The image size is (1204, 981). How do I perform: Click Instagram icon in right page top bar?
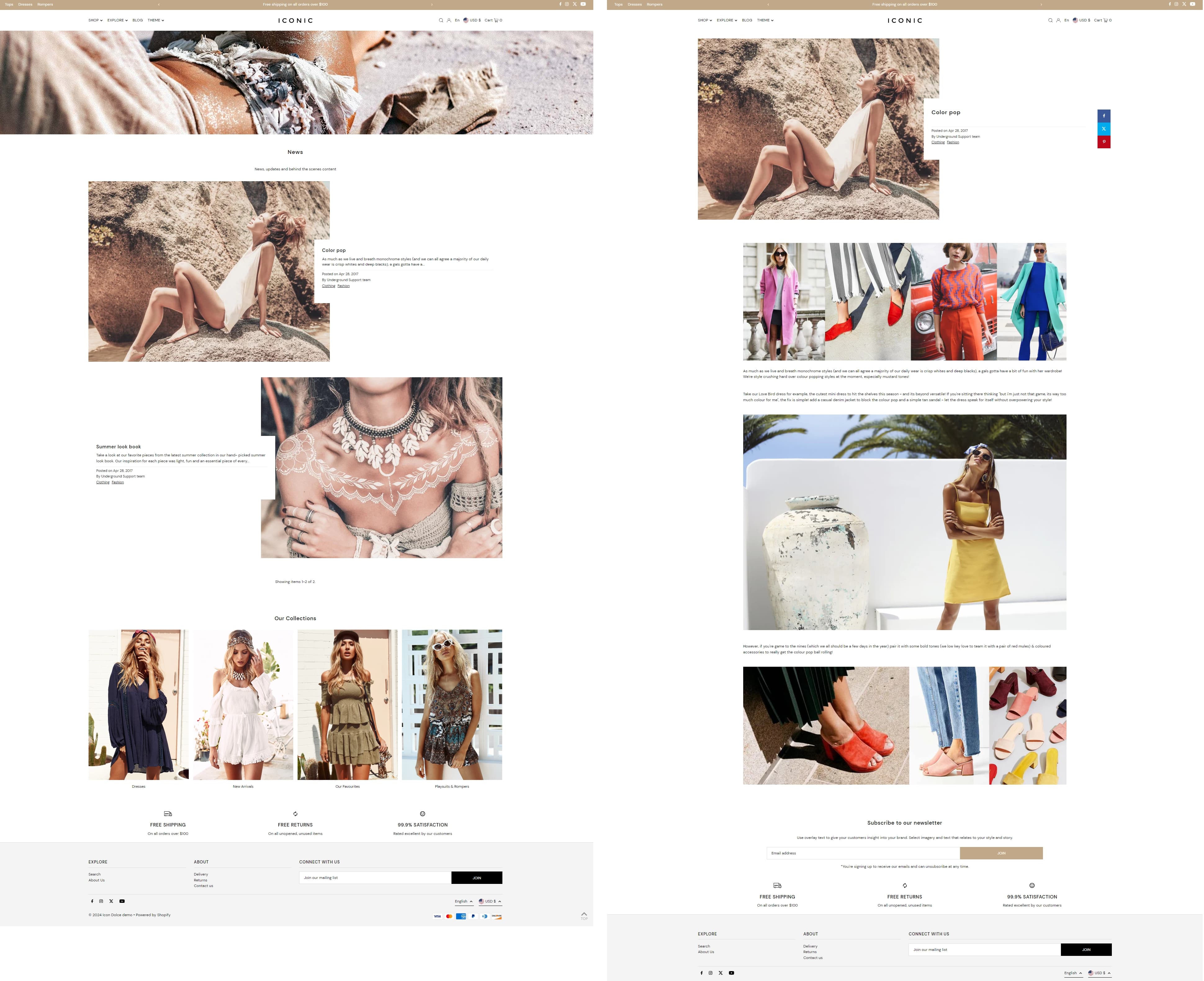[x=1176, y=4]
